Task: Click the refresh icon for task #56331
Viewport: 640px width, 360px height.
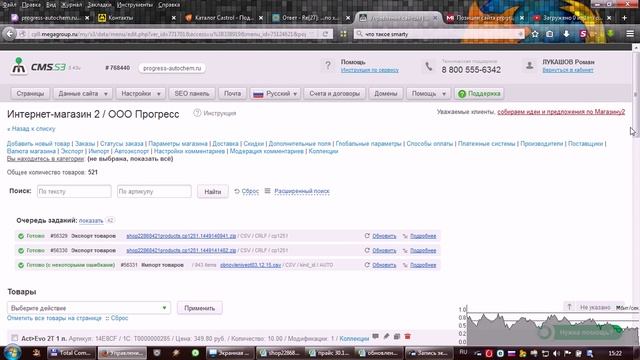Action: (367, 265)
